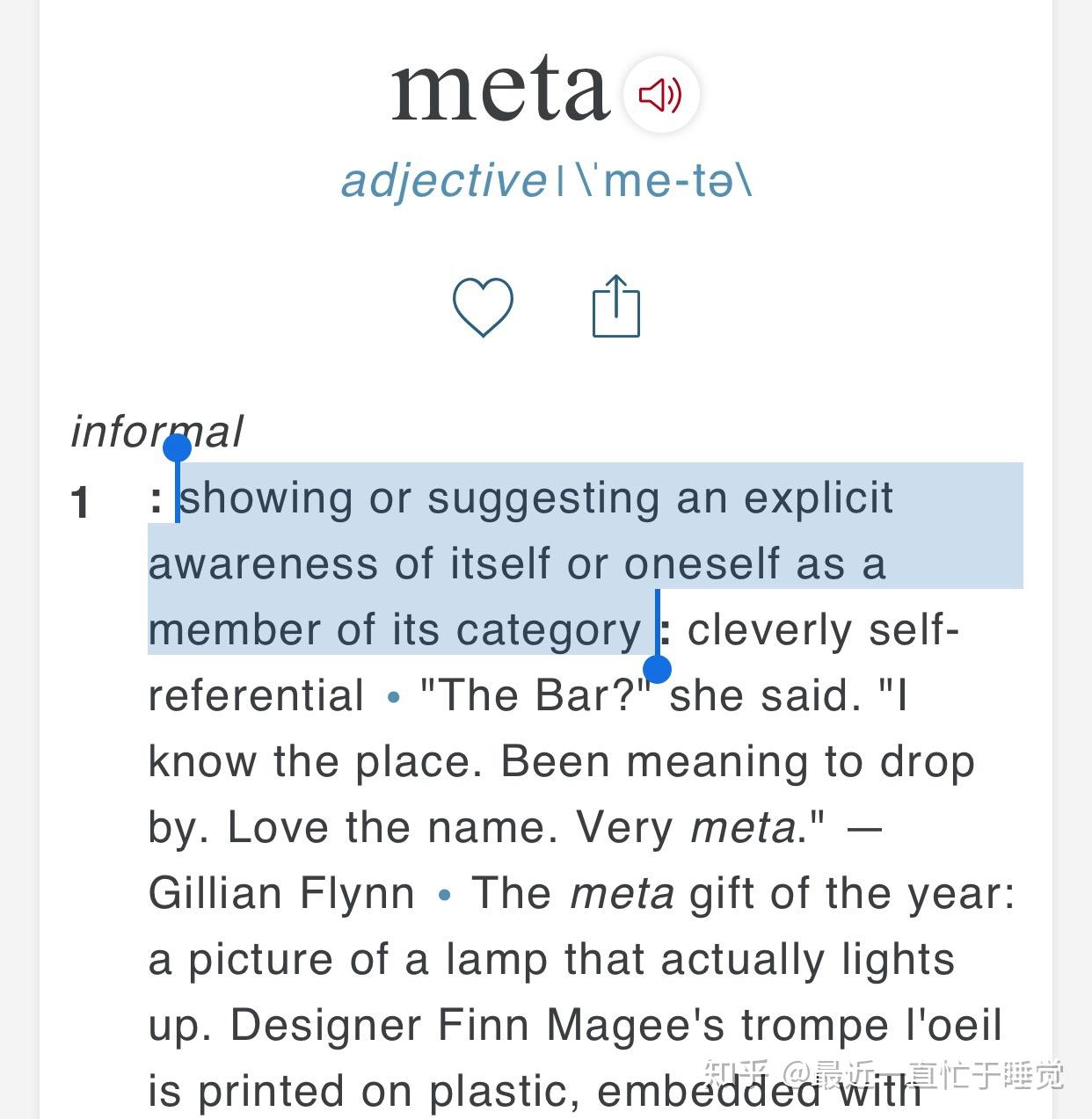The width and height of the screenshot is (1092, 1119).
Task: Tap the highlighted word "awareness"
Action: pos(265,563)
